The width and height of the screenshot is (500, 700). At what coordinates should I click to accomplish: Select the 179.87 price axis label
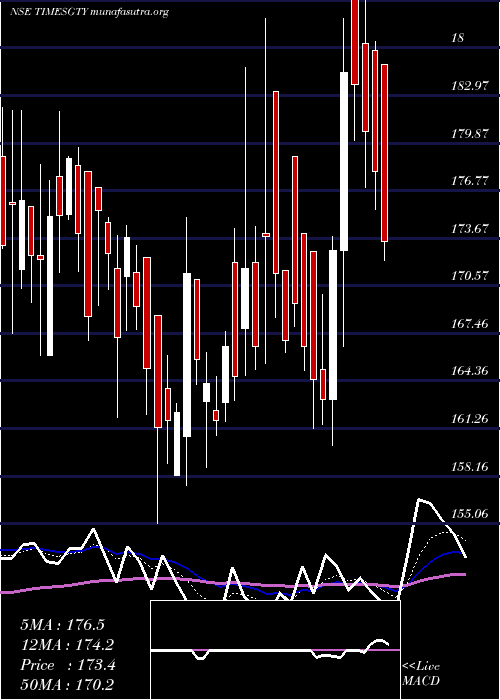[470, 133]
